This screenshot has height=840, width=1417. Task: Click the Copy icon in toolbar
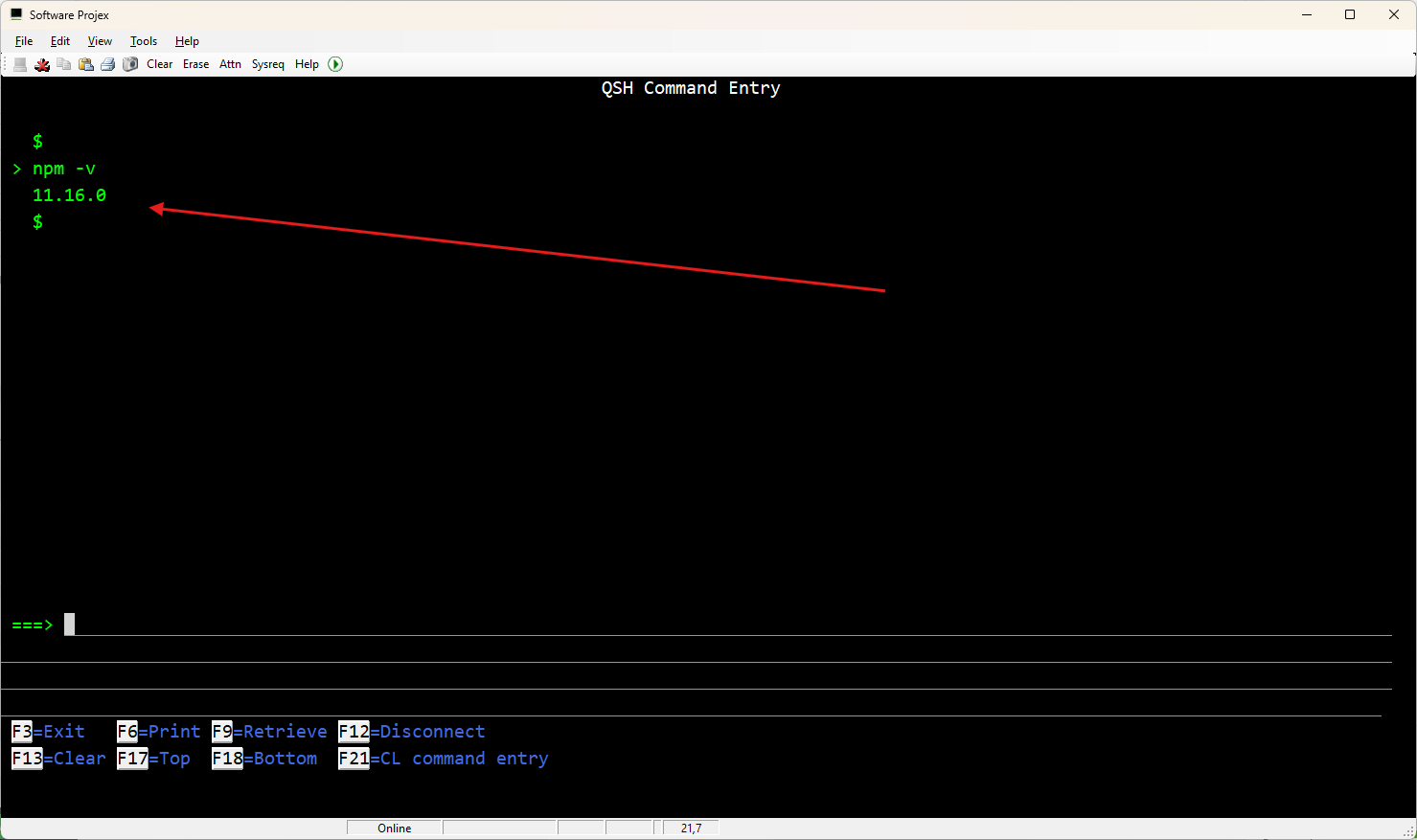coord(64,64)
